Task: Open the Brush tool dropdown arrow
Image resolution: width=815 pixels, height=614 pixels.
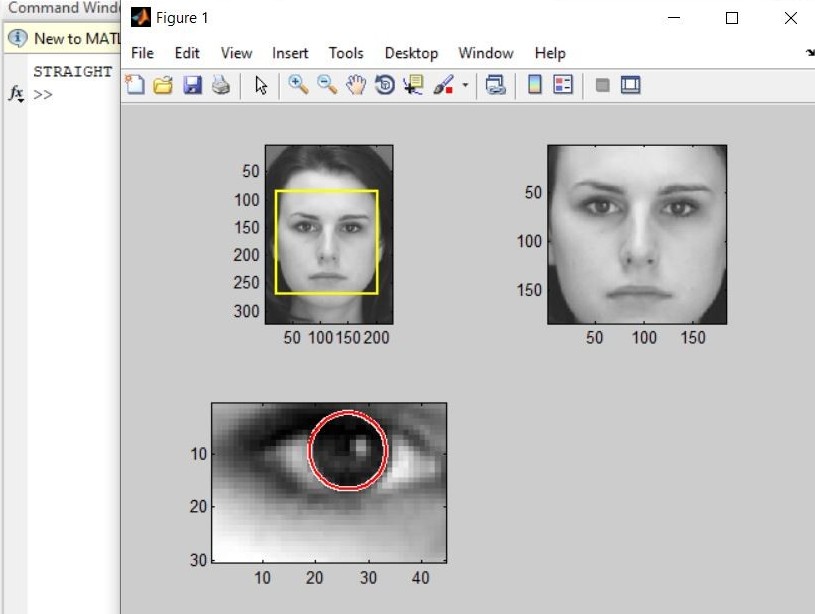Action: (x=465, y=86)
